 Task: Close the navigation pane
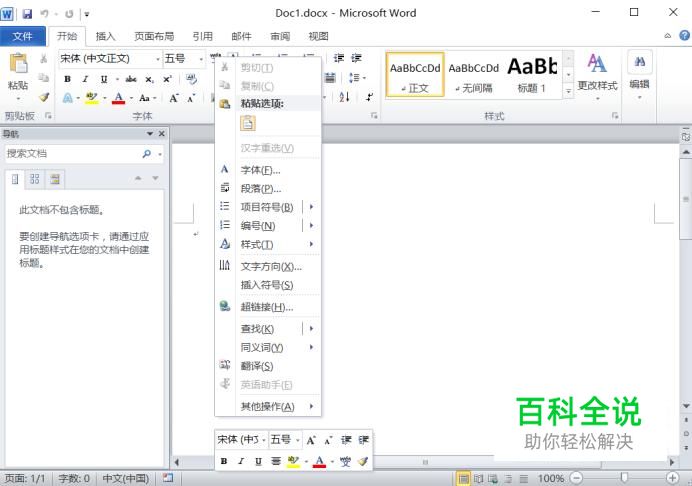pyautogui.click(x=162, y=133)
